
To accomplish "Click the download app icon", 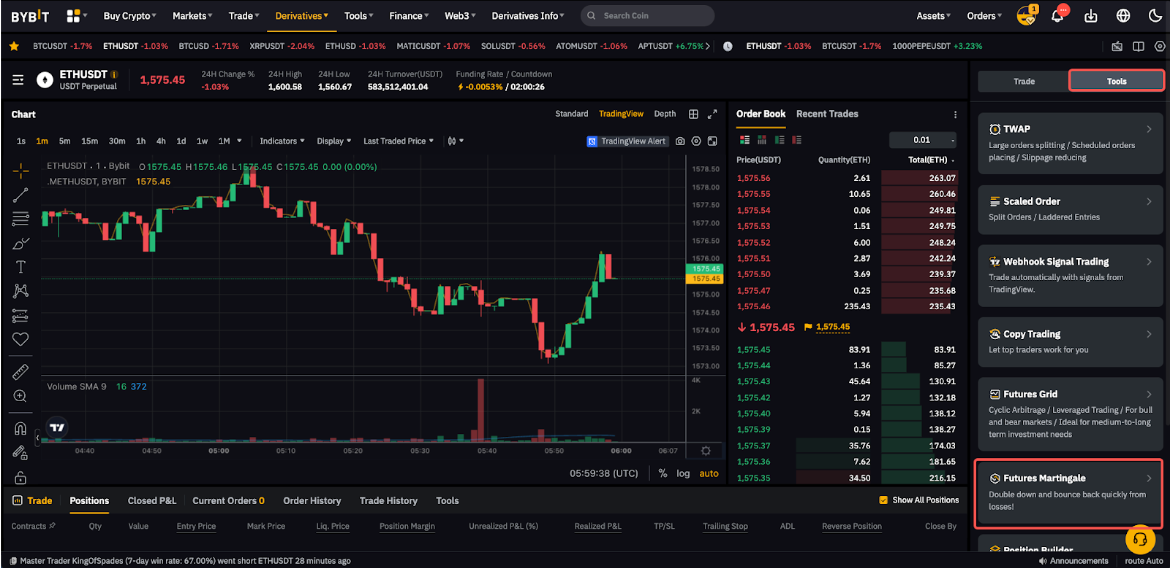I will click(1090, 16).
